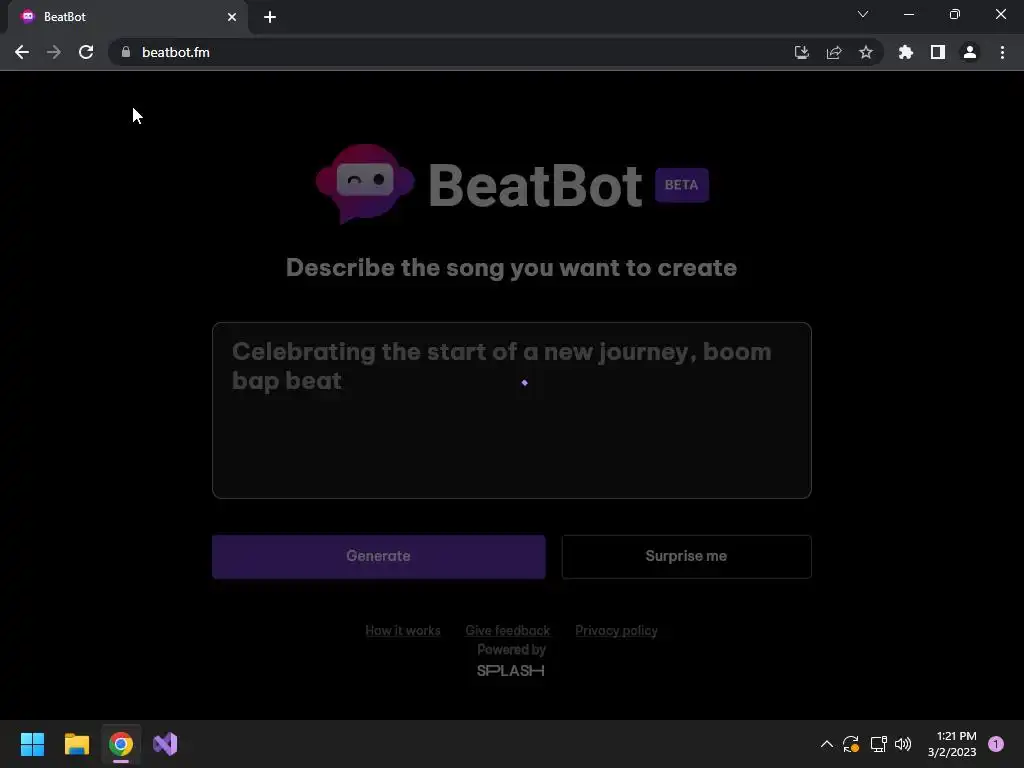
Task: Minimize the Chrome window
Action: tap(909, 14)
